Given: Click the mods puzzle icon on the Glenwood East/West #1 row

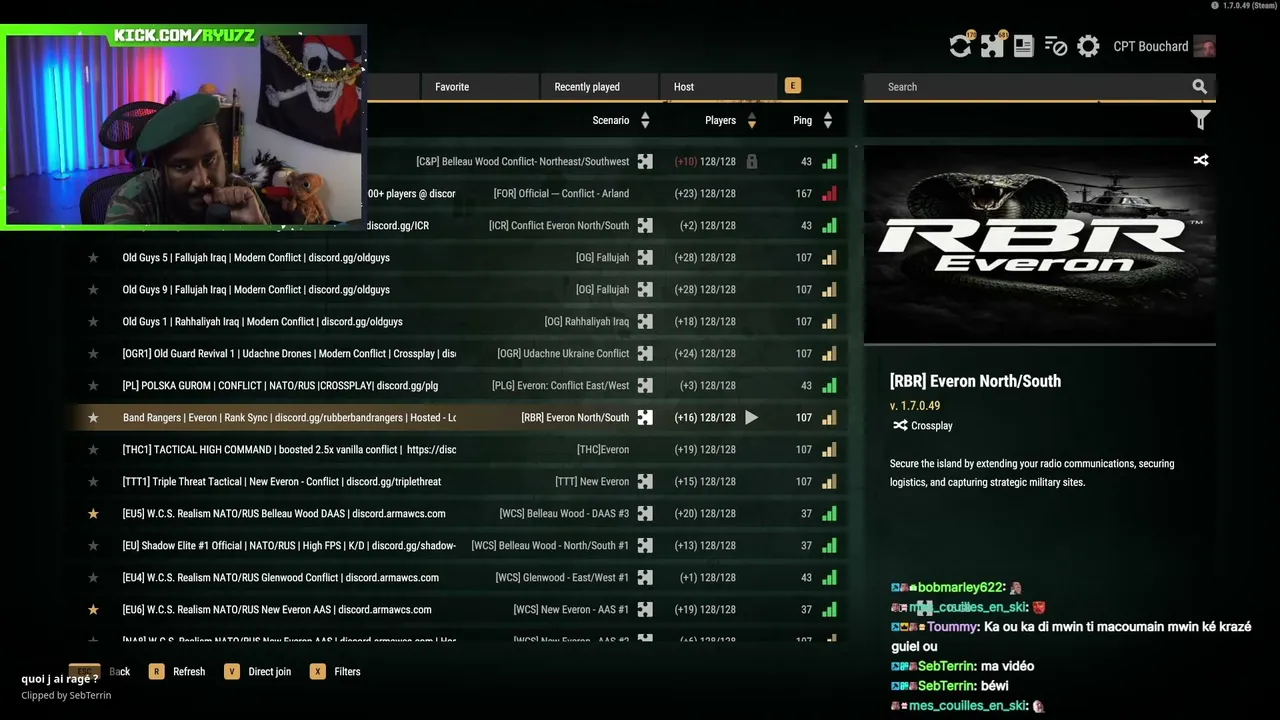Looking at the screenshot, I should (x=645, y=577).
